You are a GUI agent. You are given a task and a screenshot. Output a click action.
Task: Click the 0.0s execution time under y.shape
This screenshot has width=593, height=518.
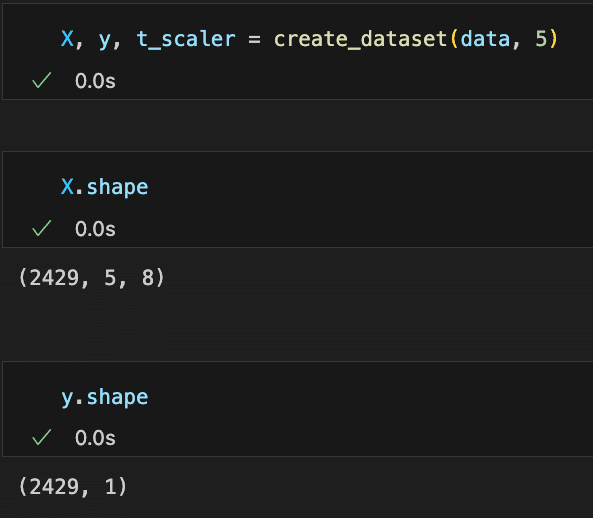95,438
